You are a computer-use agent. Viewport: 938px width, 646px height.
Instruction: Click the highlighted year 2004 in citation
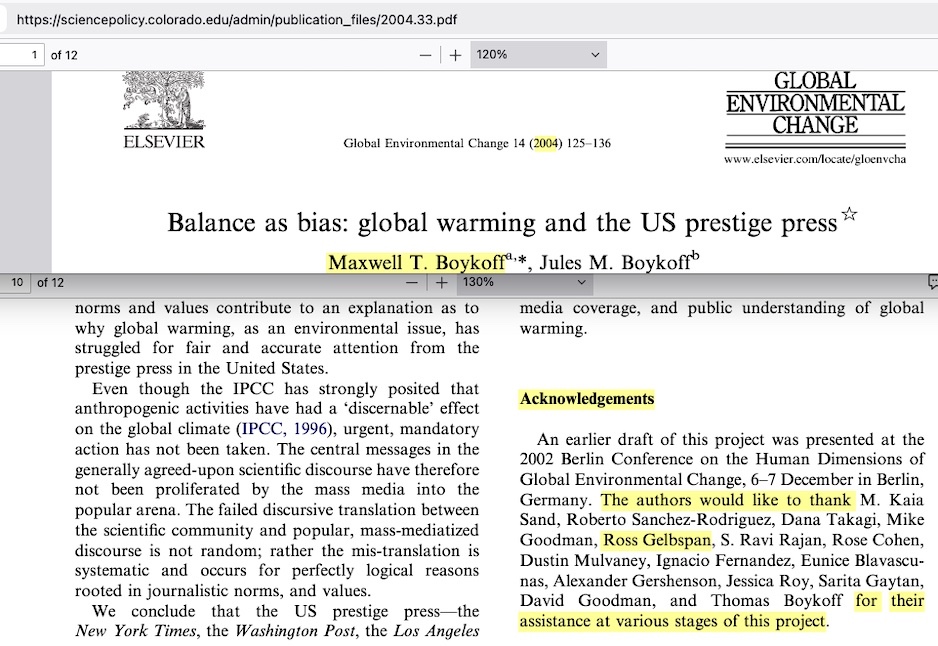pos(545,143)
